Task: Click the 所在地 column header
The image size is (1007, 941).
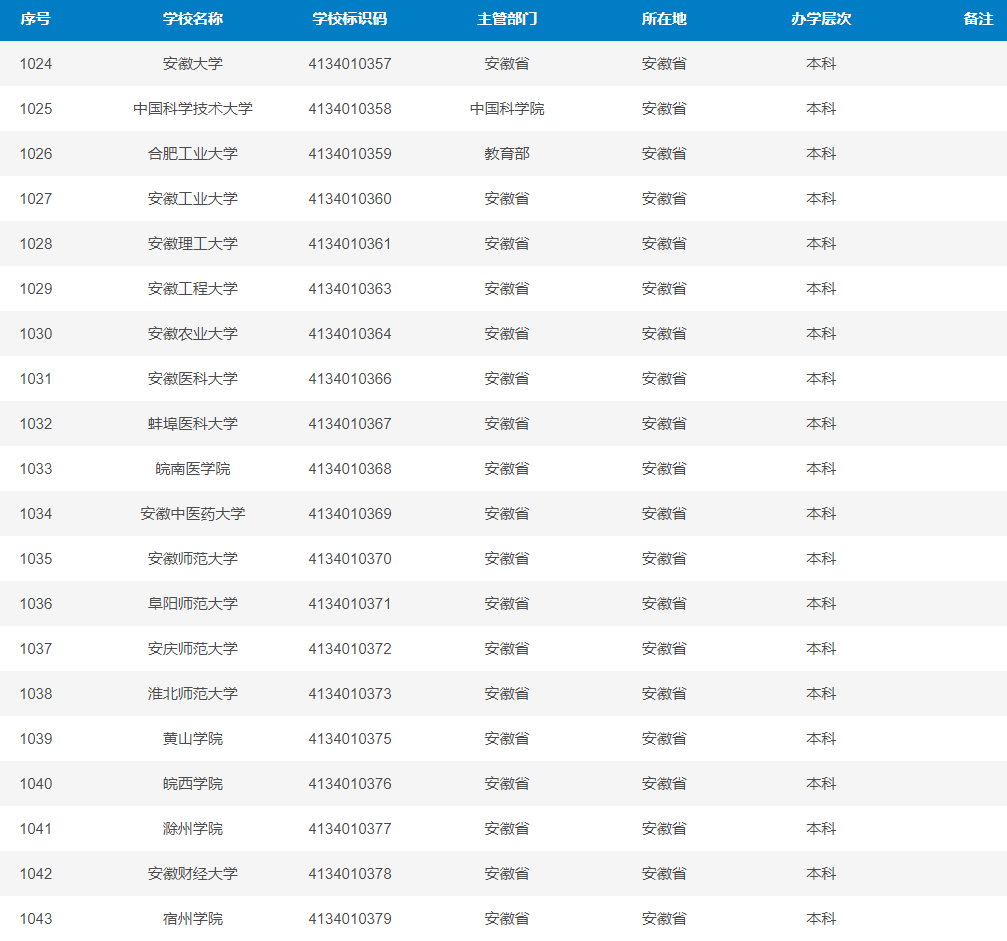Action: pyautogui.click(x=664, y=19)
